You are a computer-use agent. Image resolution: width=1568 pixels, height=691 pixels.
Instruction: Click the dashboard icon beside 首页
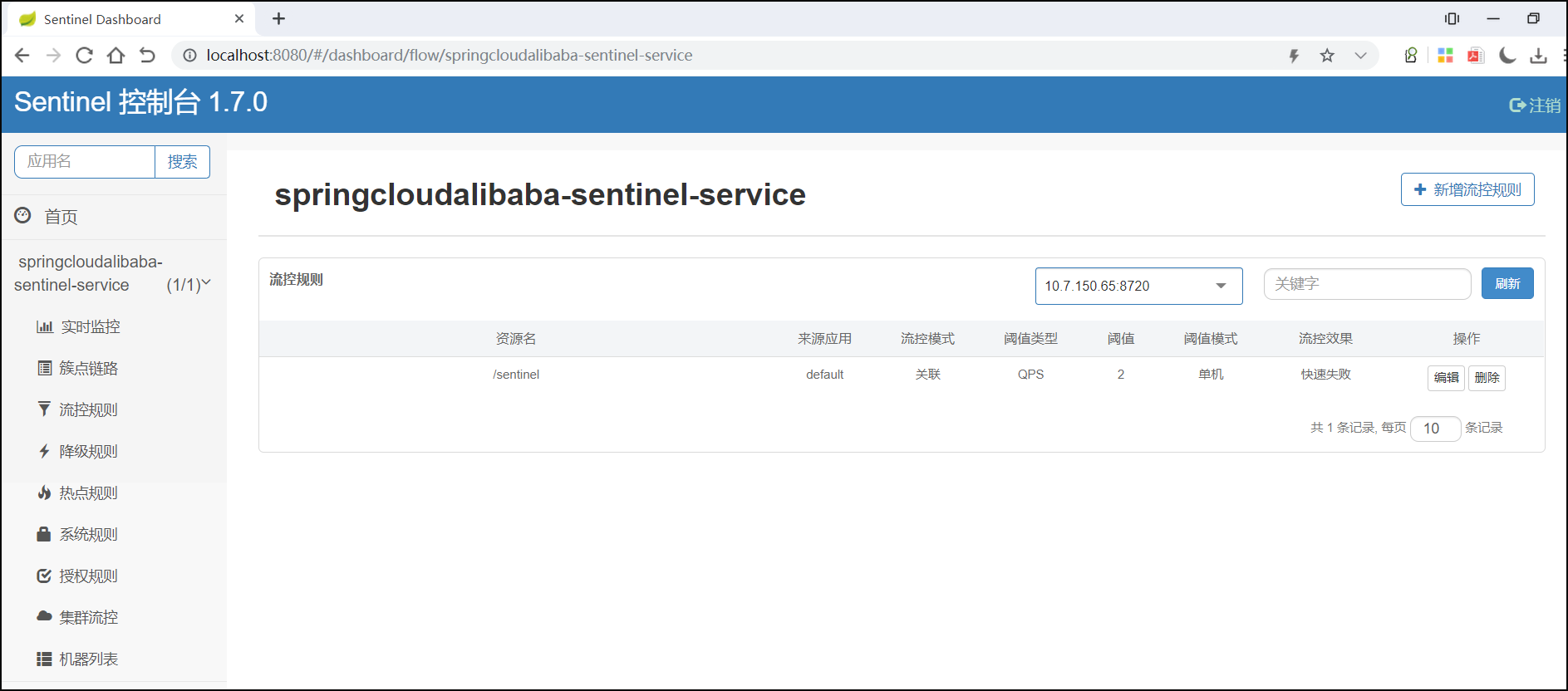point(23,216)
